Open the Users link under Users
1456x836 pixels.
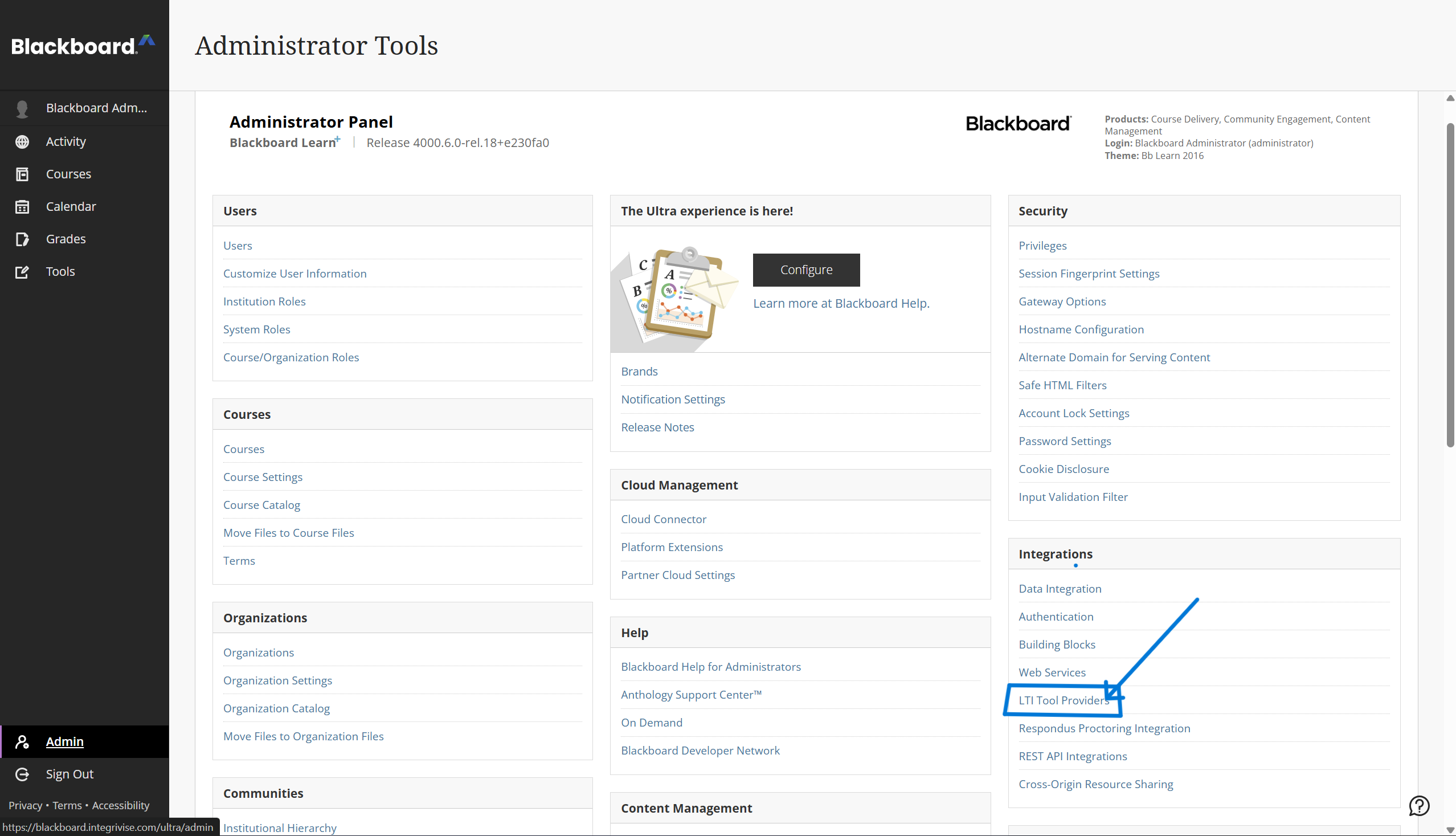[238, 246]
